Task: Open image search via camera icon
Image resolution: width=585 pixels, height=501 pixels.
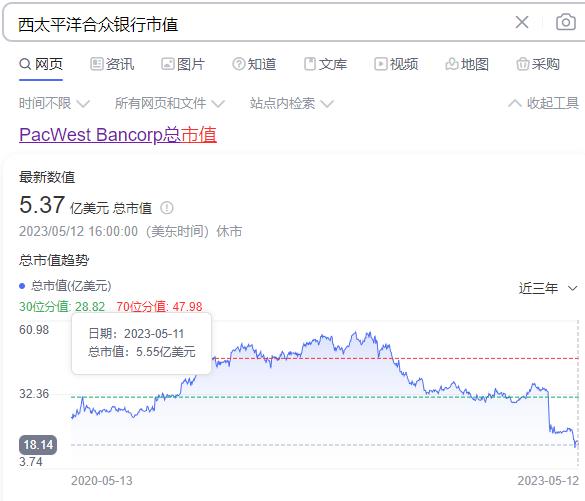Action: coord(566,22)
